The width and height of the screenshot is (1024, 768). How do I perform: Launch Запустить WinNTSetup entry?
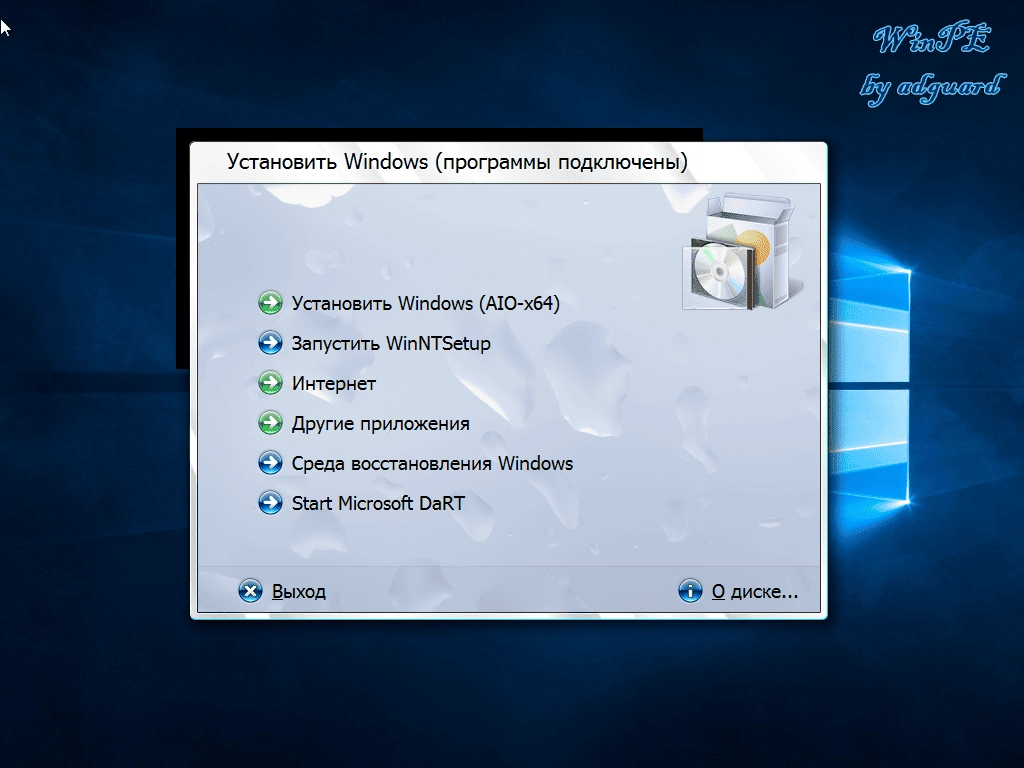391,344
